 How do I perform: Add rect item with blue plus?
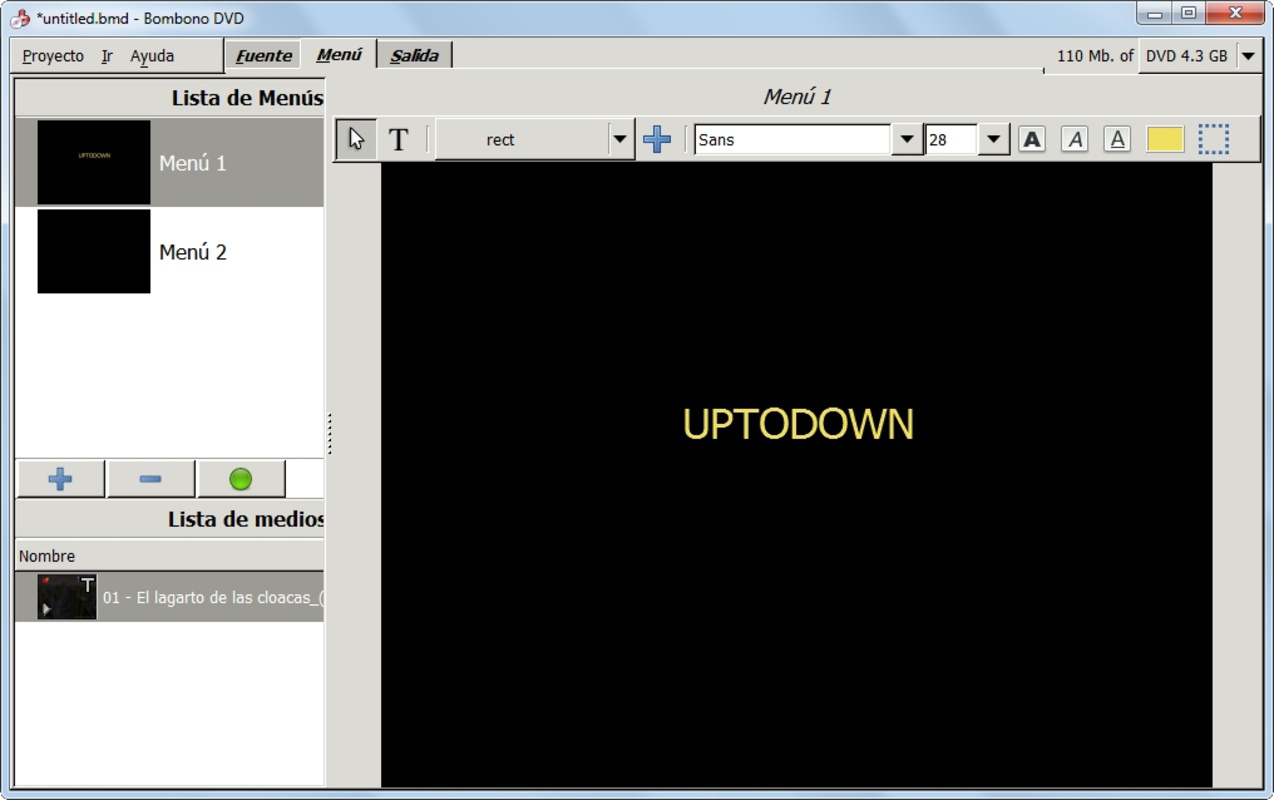point(657,139)
